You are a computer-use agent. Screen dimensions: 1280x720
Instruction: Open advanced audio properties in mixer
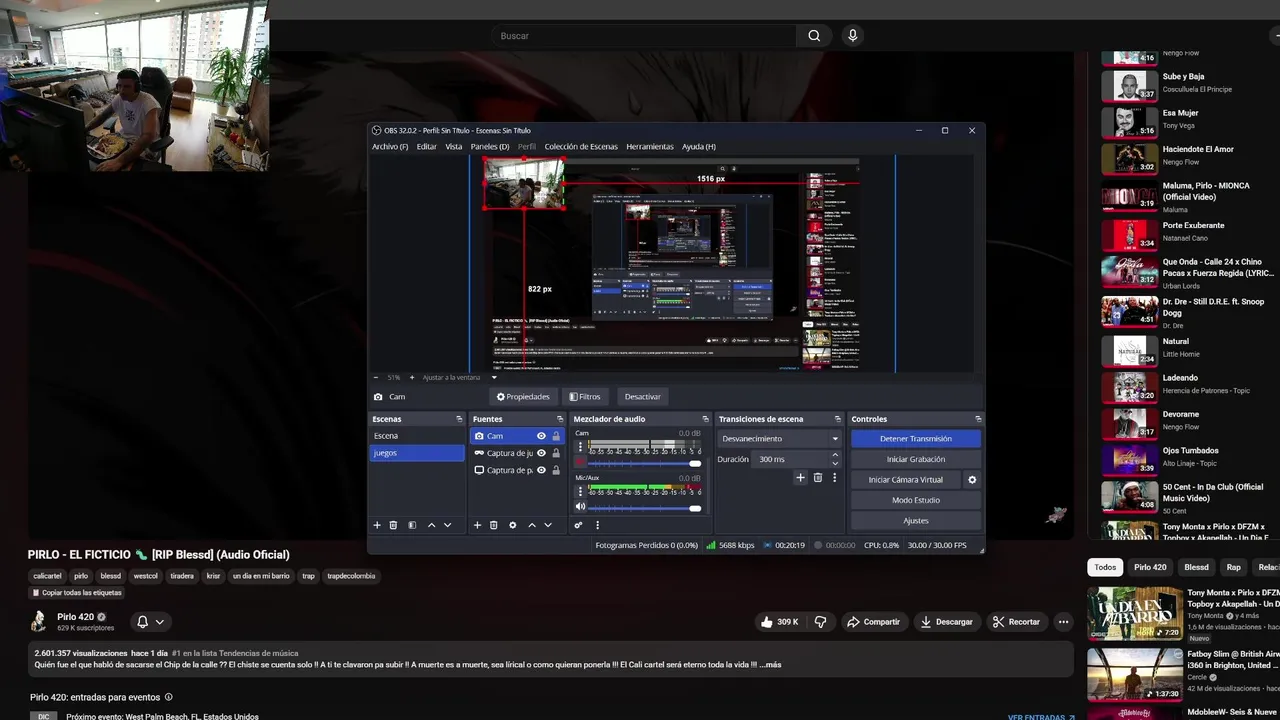578,525
